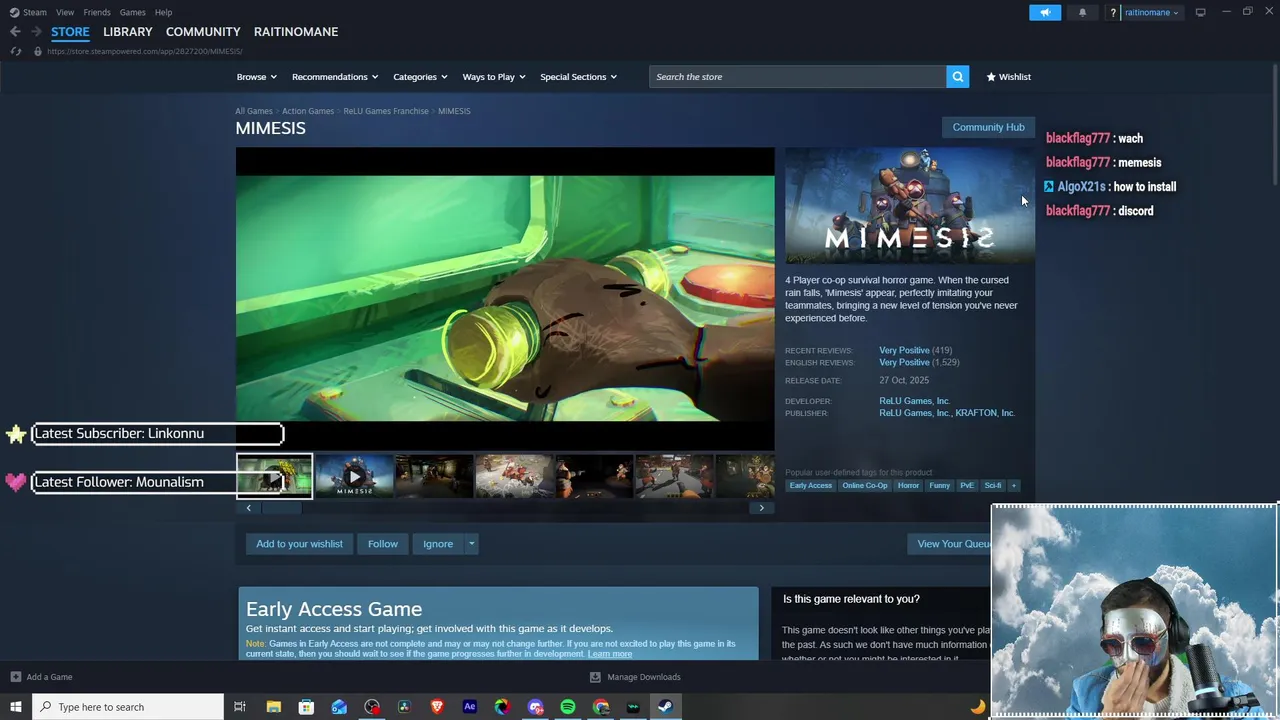Click the Learn more link

click(x=610, y=654)
